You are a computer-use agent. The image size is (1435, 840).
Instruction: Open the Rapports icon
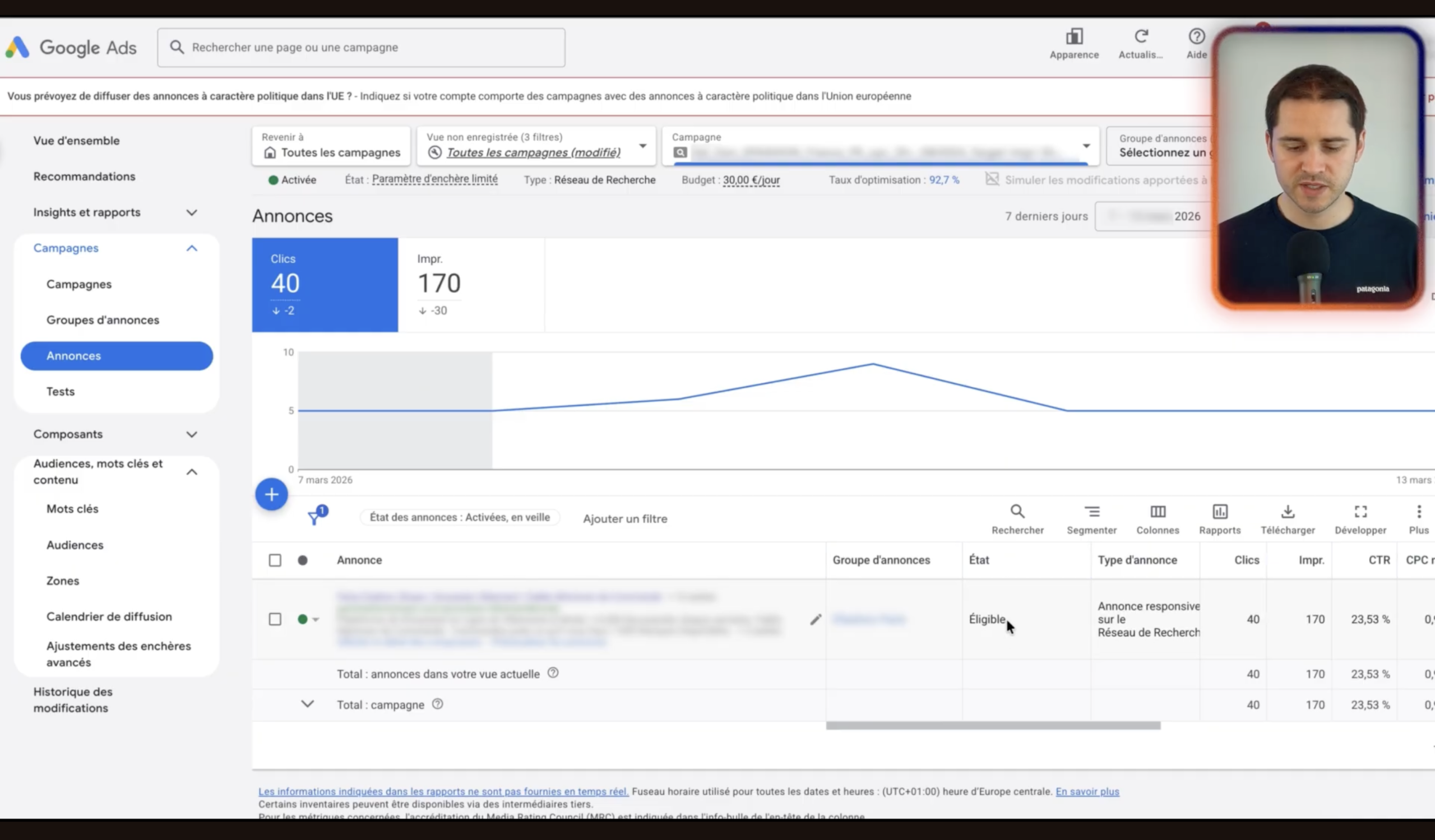click(x=1220, y=511)
